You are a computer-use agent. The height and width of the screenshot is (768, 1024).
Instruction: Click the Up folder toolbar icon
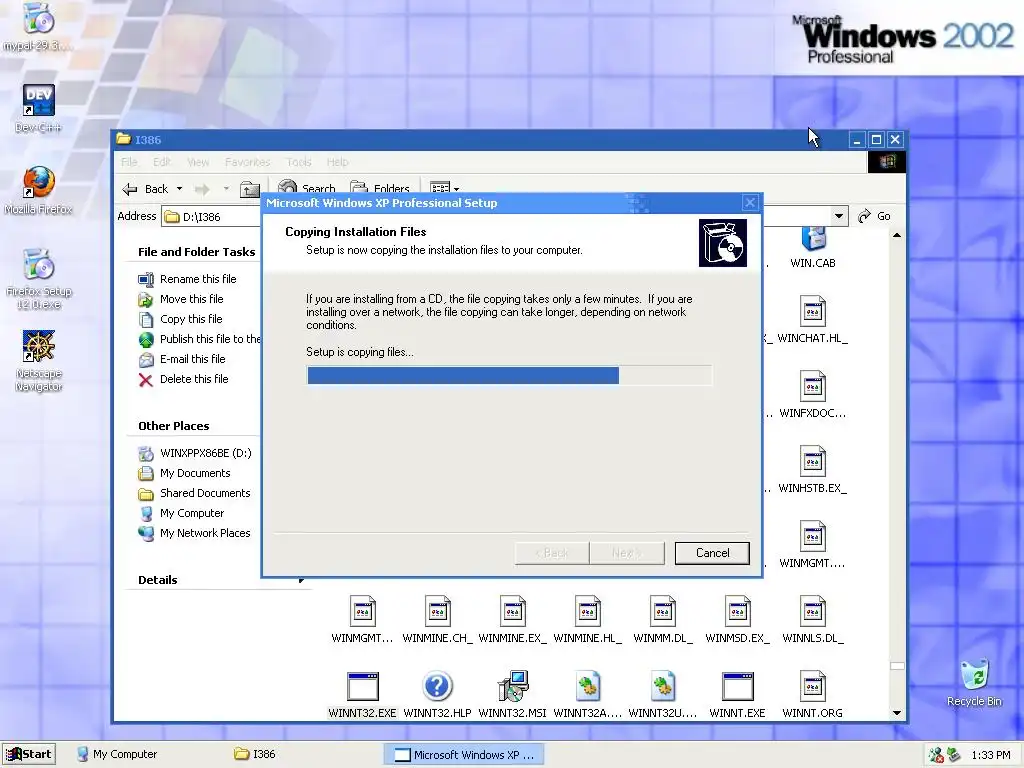click(x=249, y=189)
